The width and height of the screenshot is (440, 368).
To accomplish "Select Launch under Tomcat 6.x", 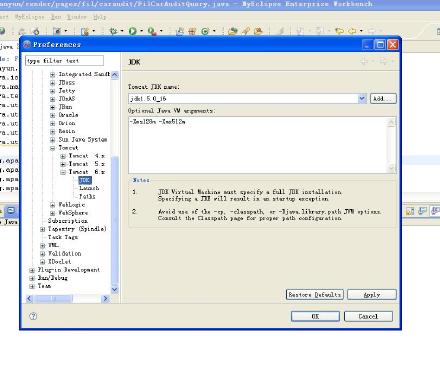I will 89,188.
